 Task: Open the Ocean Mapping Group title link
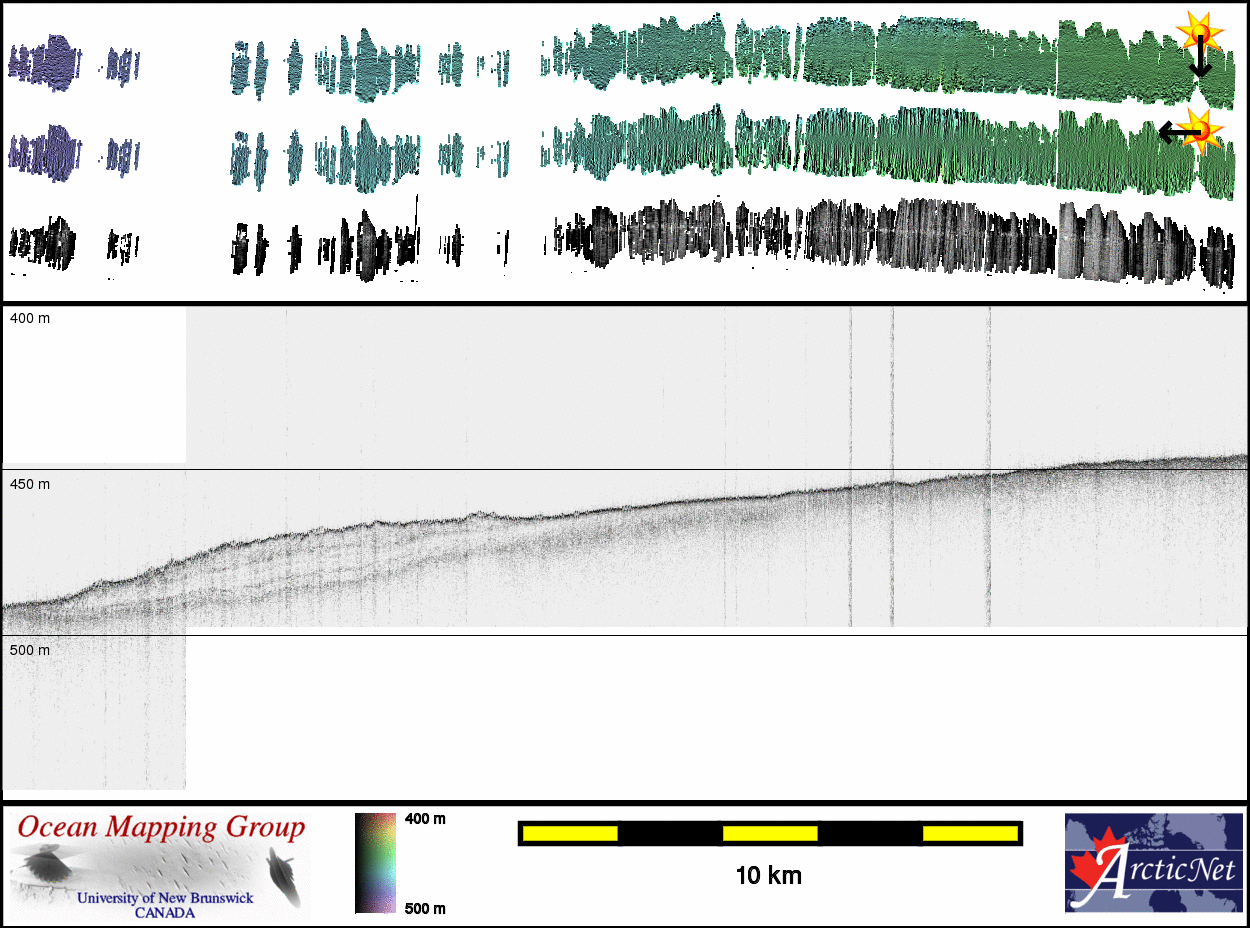[x=161, y=828]
